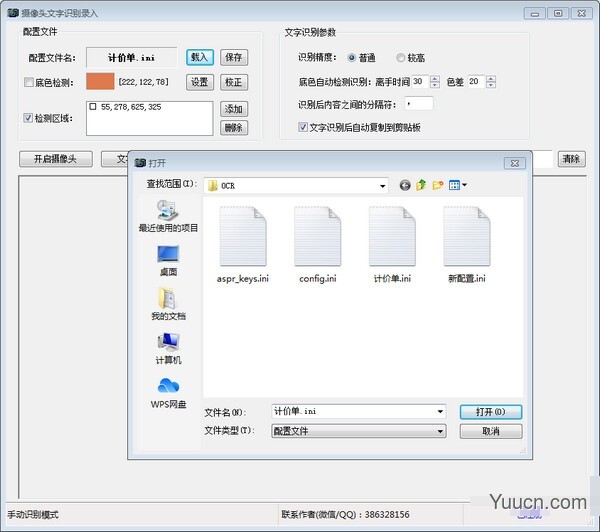This screenshot has height=532, width=600.
Task: Increase 离手时间 value with up stepper
Action: (x=435, y=78)
